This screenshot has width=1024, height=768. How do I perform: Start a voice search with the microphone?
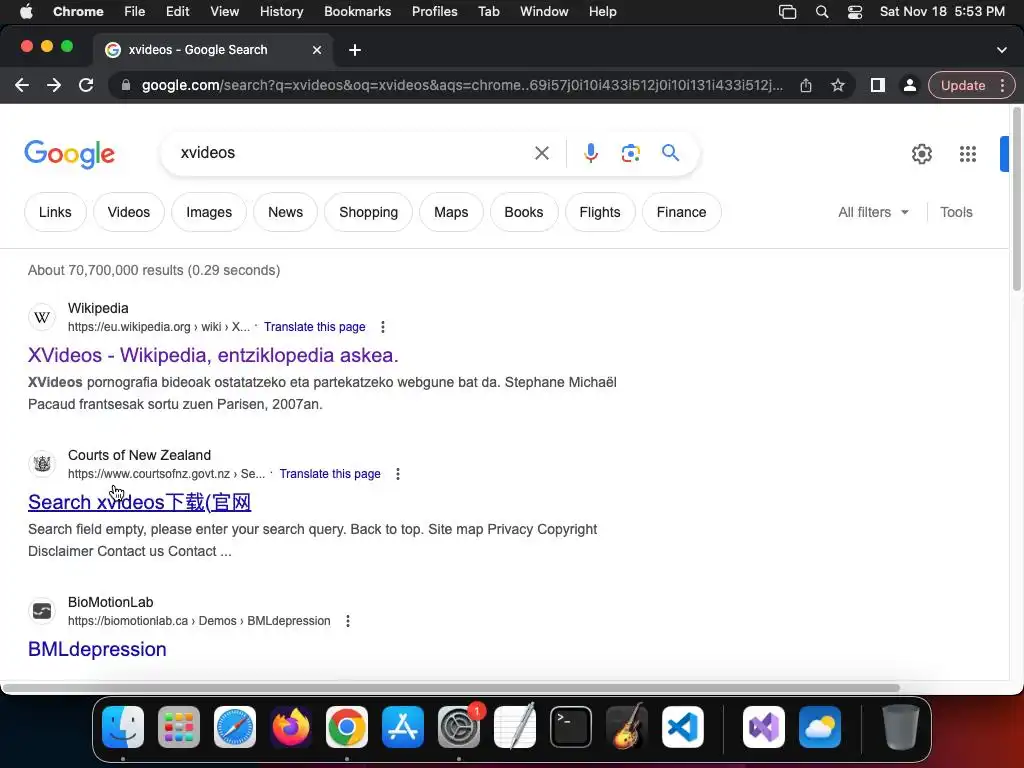(590, 153)
